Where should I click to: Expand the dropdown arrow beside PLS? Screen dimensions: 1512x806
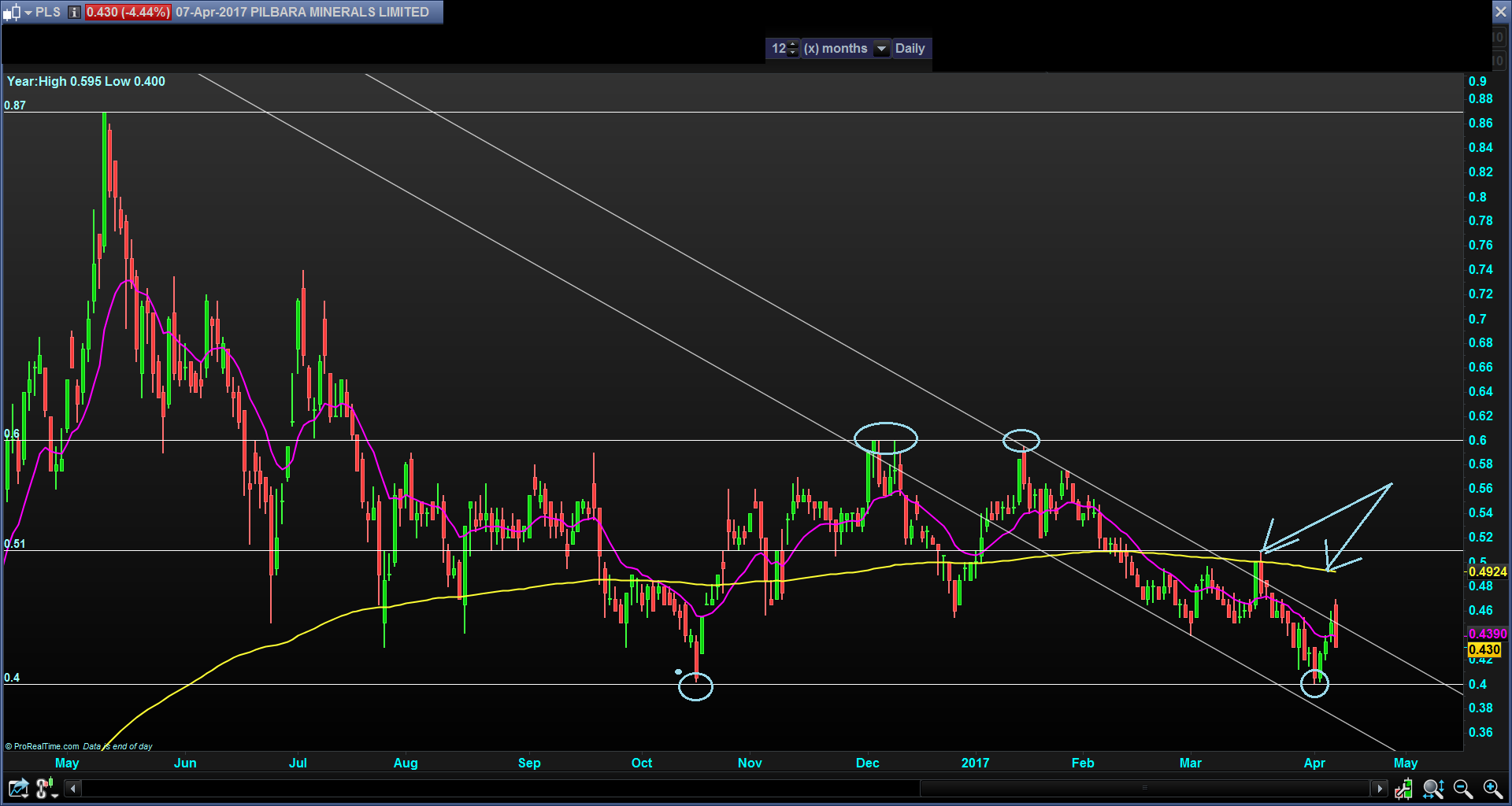(x=28, y=13)
